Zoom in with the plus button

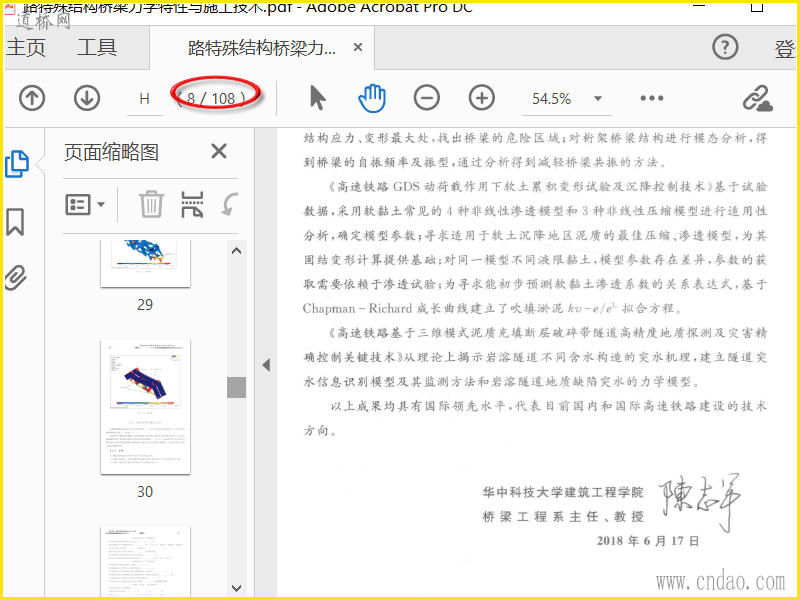pyautogui.click(x=482, y=98)
